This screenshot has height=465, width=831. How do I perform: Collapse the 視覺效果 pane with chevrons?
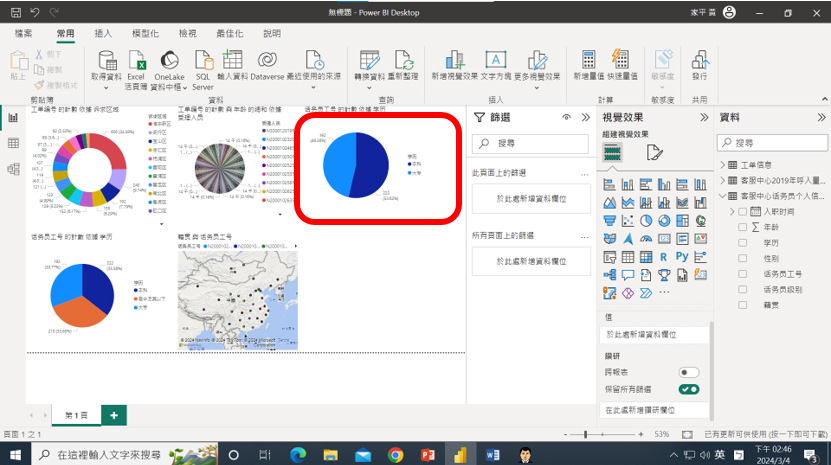point(701,118)
